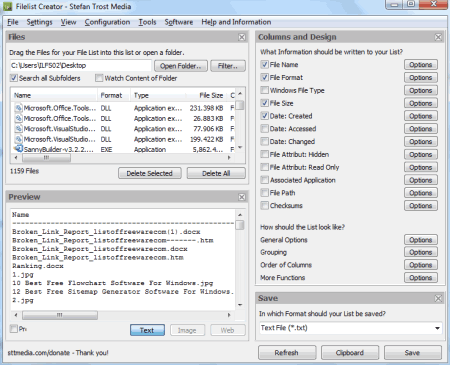Click the Preview vertical scroll down arrow

click(x=240, y=305)
